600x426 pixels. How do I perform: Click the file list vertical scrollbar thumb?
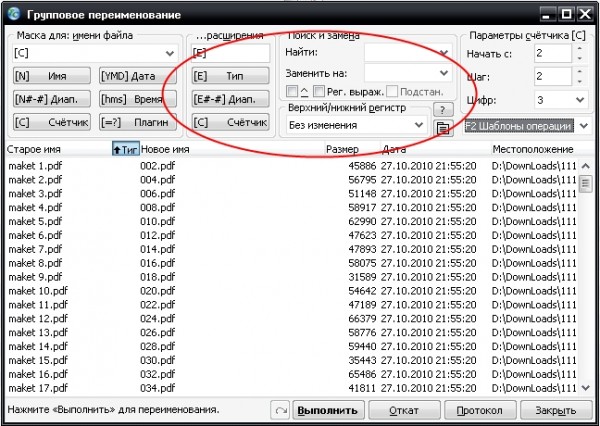tap(585, 184)
